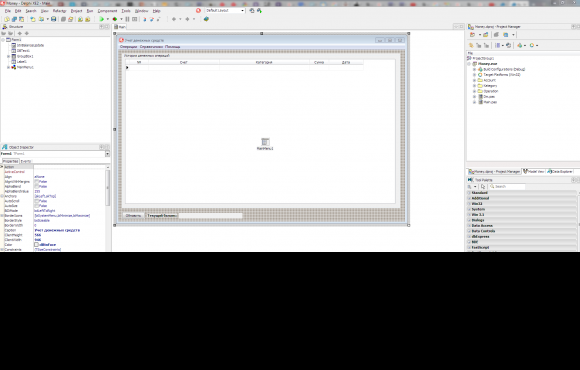Screen dimensions: 580x370
Task: Click the Tool Palette pointer arrow icon
Action: pos(483,186)
